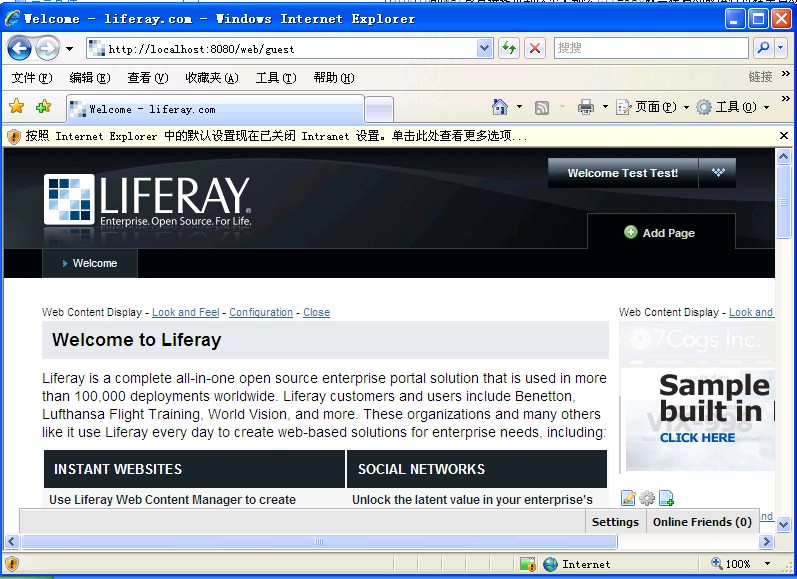Open Look and Feel of the right portlet
The image size is (797, 579).
751,312
